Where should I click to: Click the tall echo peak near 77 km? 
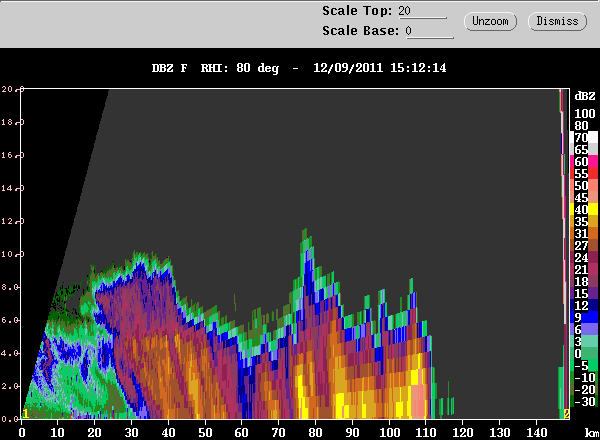(x=304, y=238)
